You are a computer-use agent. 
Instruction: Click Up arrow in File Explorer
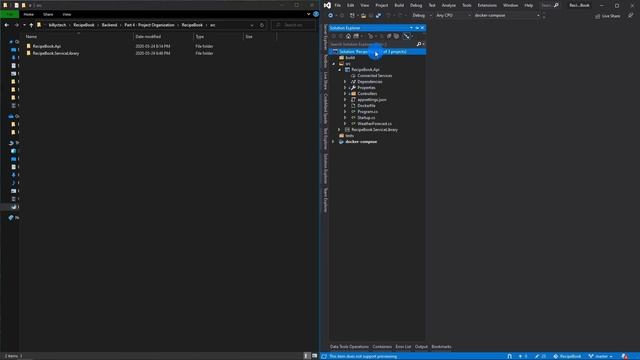tap(31, 25)
